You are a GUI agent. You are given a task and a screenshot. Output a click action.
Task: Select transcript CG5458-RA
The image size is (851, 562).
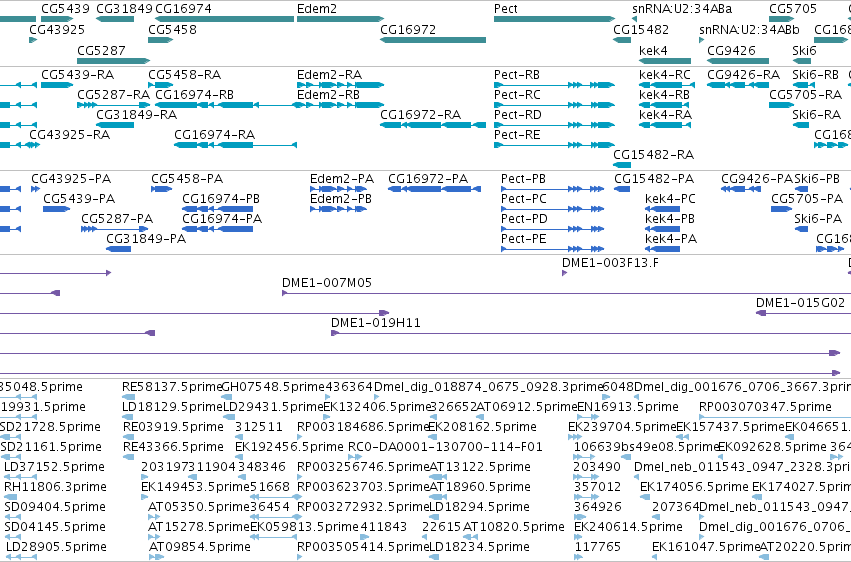[x=161, y=85]
